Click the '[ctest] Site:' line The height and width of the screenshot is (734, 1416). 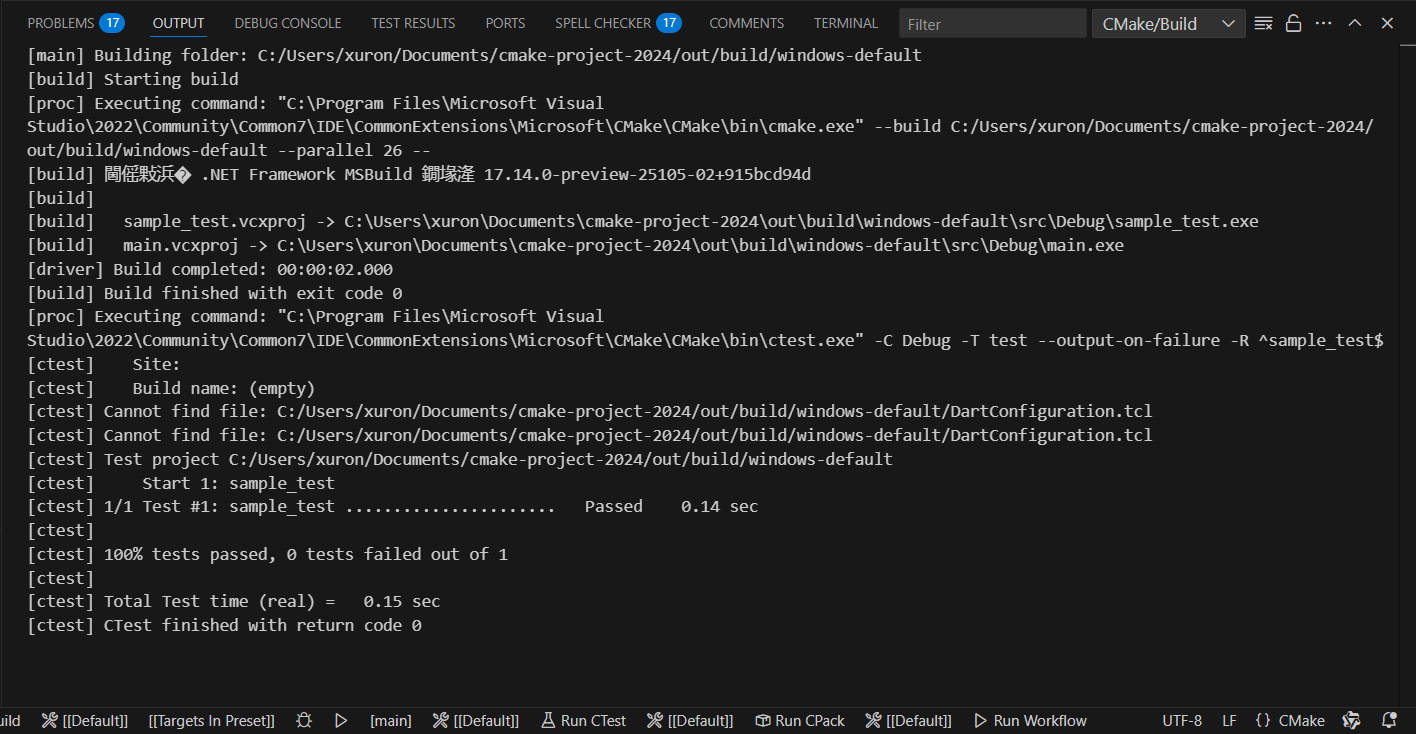pyautogui.click(x=104, y=364)
